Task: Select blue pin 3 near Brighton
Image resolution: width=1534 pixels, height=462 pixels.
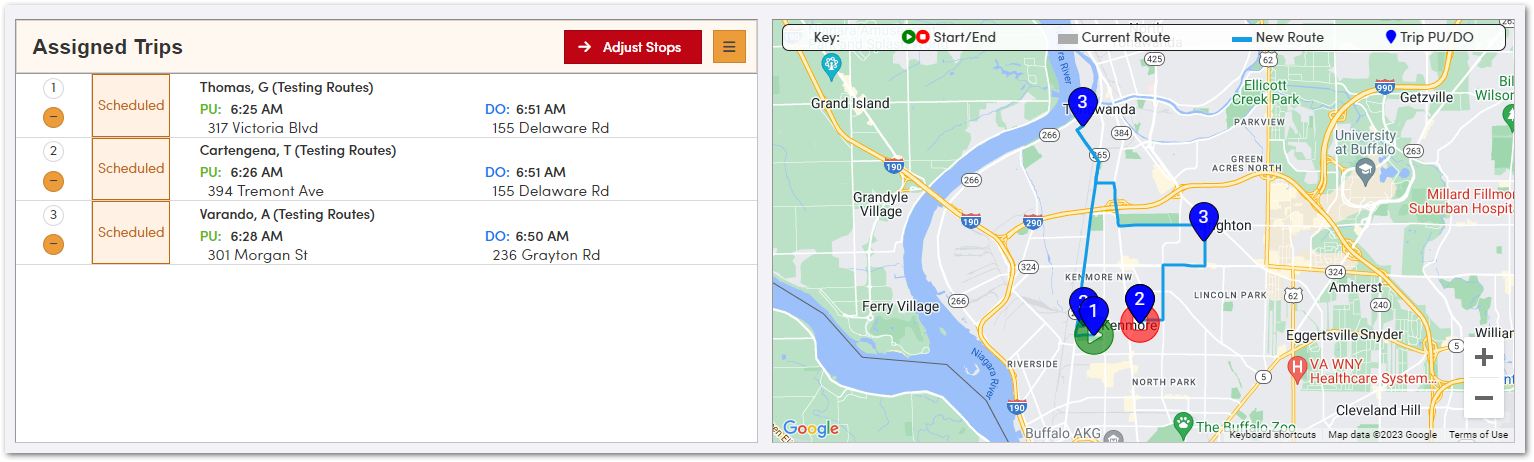Action: click(1203, 218)
